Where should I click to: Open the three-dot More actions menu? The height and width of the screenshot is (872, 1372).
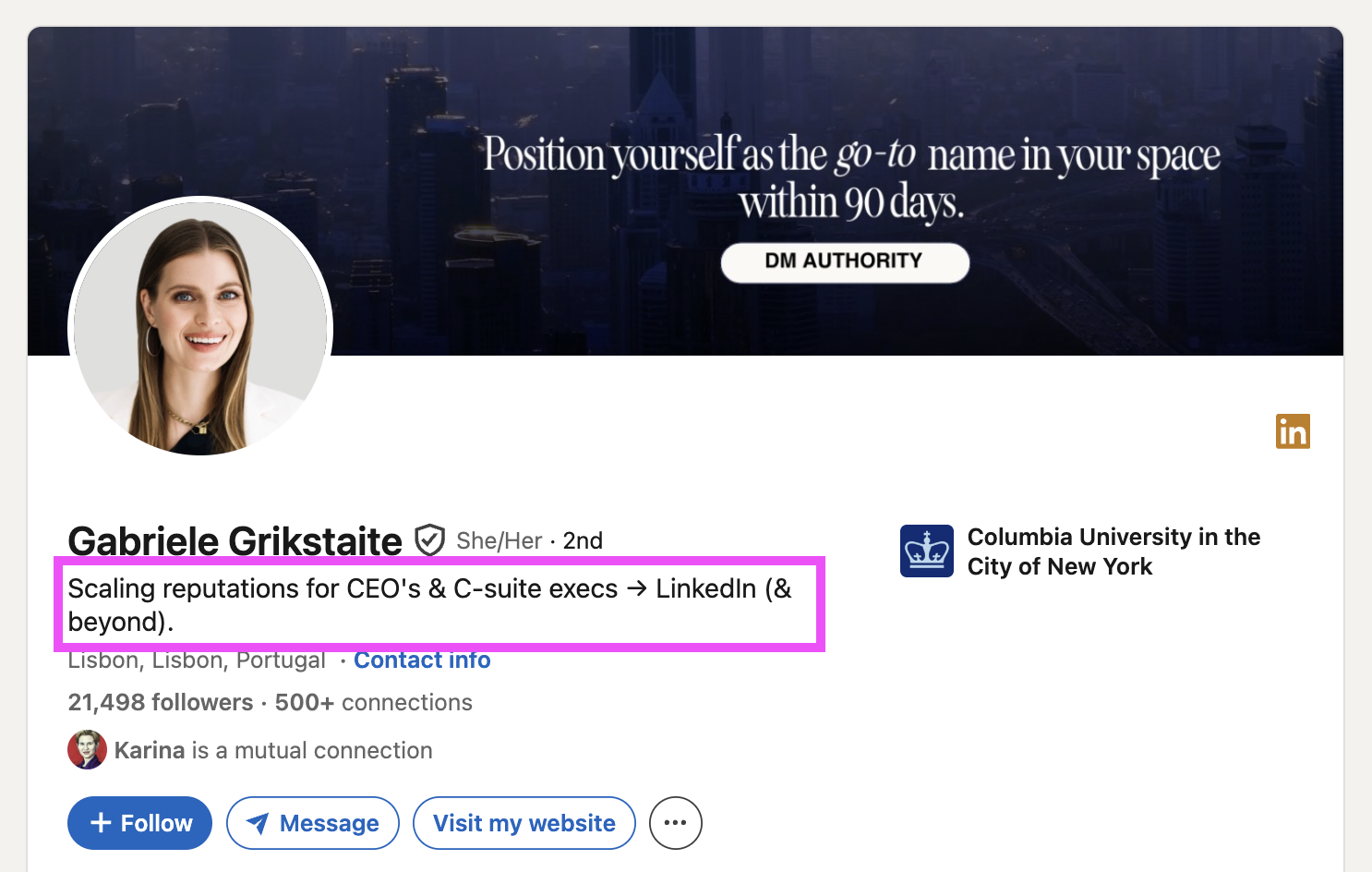click(x=675, y=823)
